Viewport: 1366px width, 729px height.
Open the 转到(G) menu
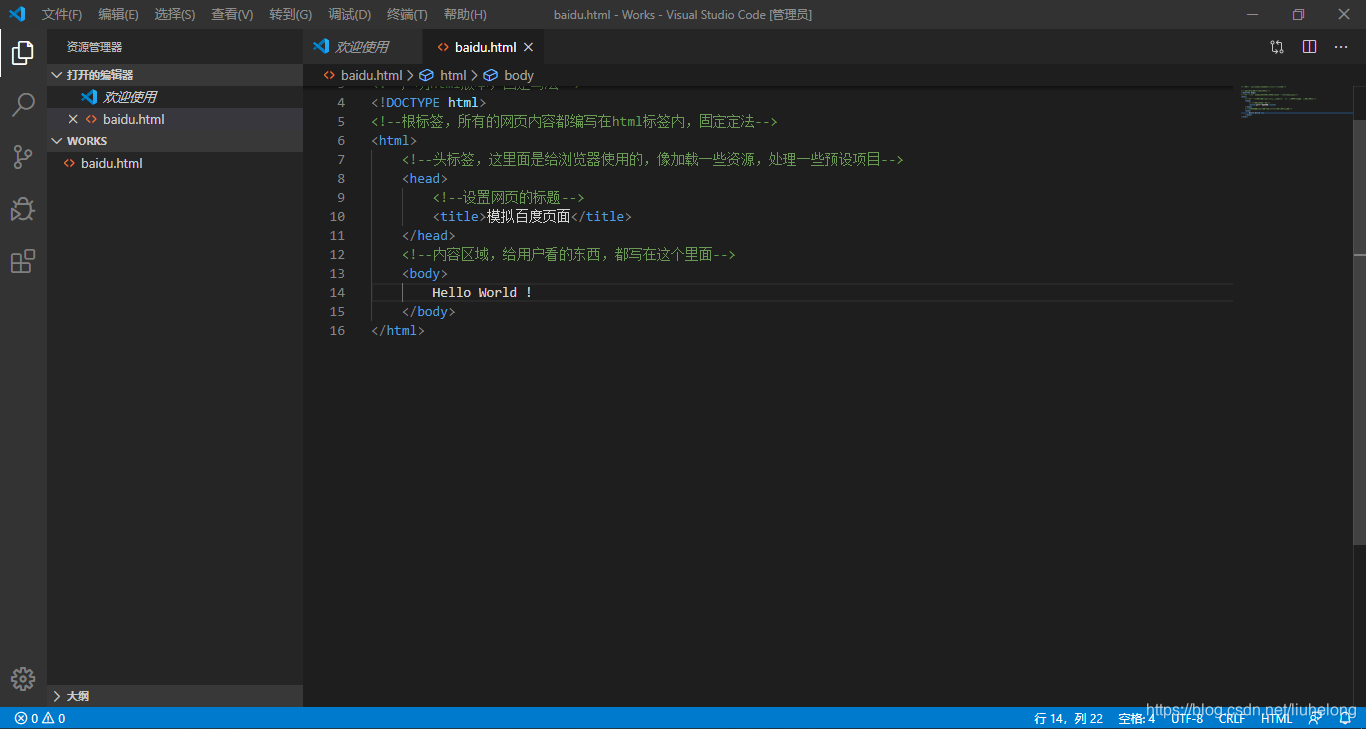(x=290, y=14)
